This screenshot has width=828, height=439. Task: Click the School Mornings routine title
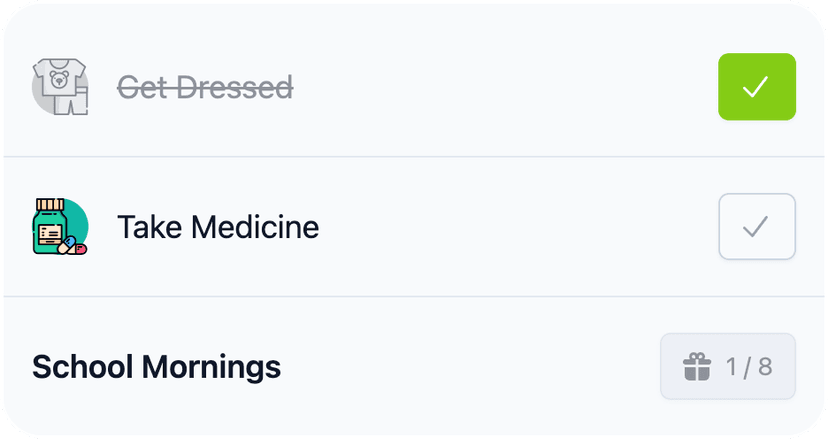[156, 367]
